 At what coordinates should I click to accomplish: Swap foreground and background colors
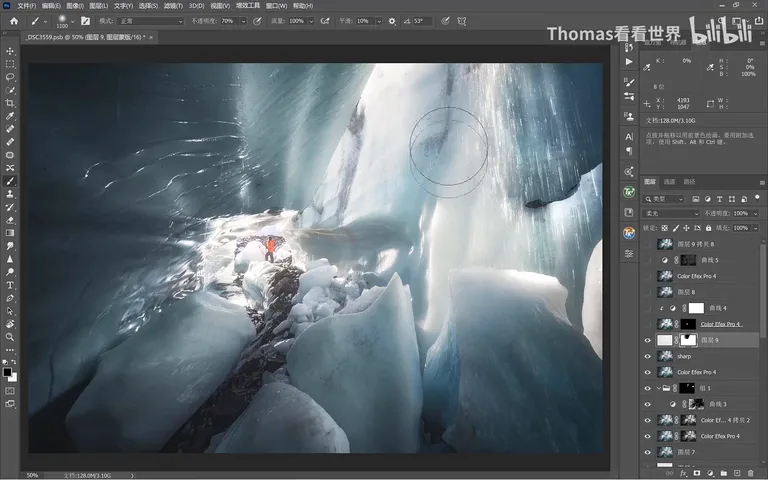(x=14, y=362)
